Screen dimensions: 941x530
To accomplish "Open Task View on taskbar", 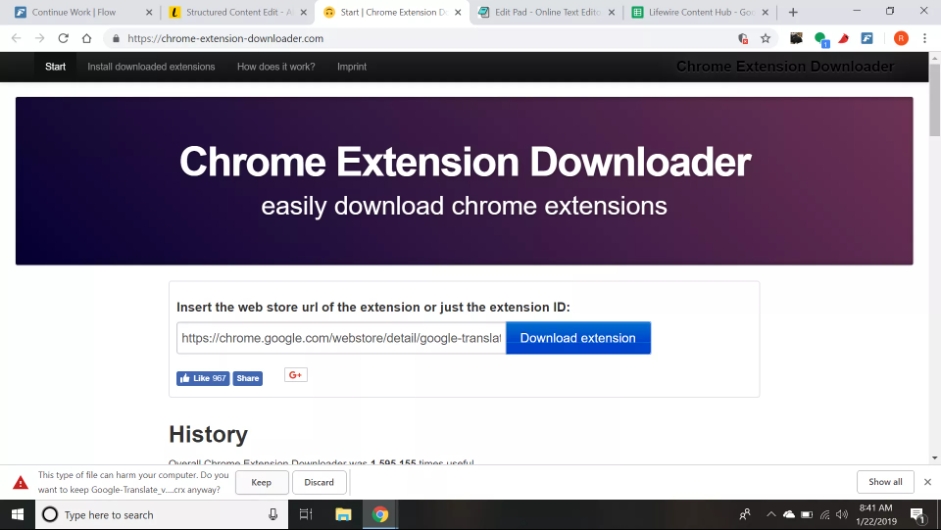I will coord(305,514).
